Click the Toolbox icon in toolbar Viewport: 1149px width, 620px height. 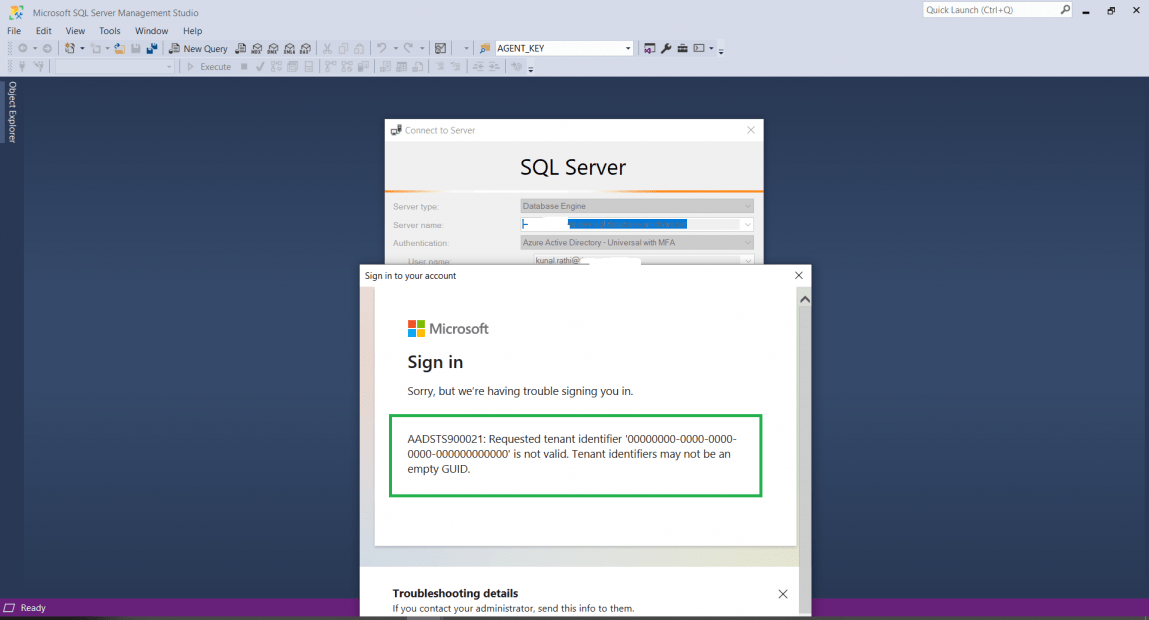pos(682,48)
